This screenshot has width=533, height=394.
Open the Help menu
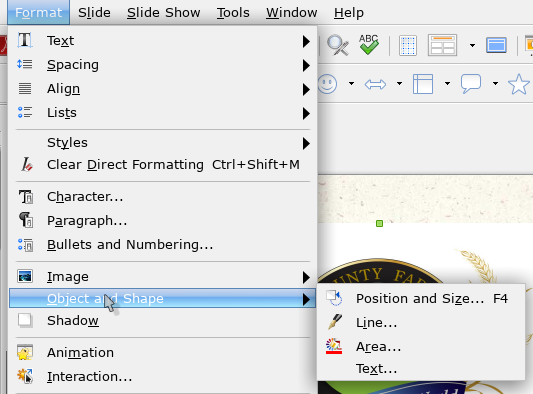349,13
